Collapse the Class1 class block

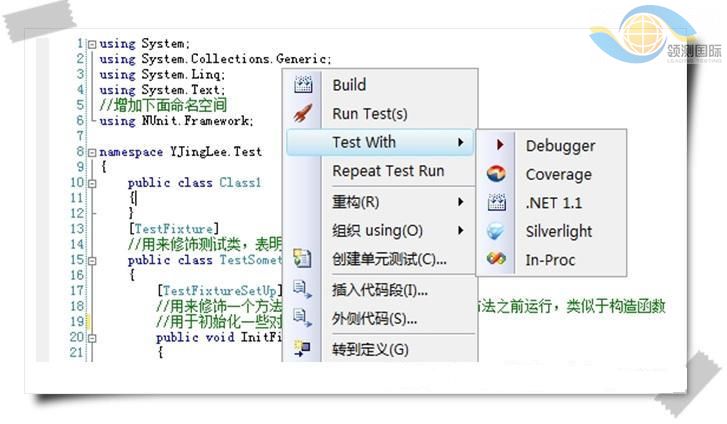point(92,184)
